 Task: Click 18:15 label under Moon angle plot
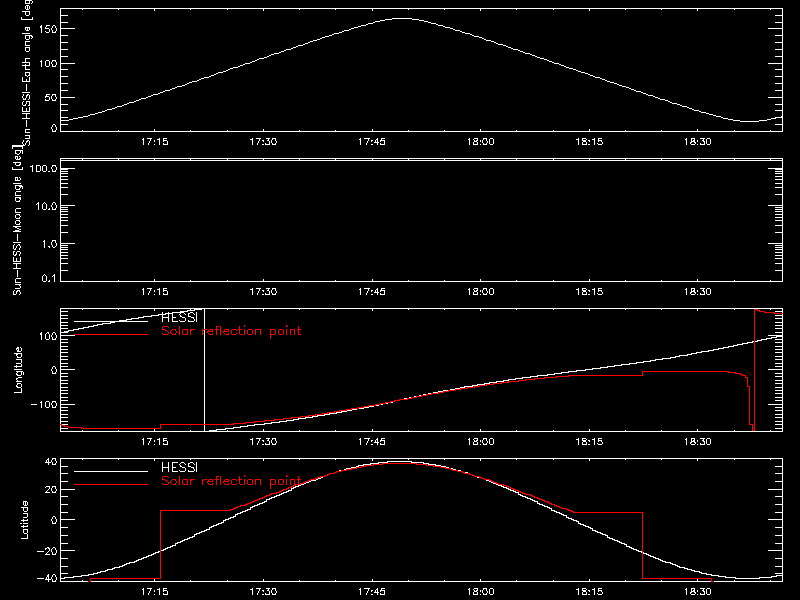pos(589,291)
